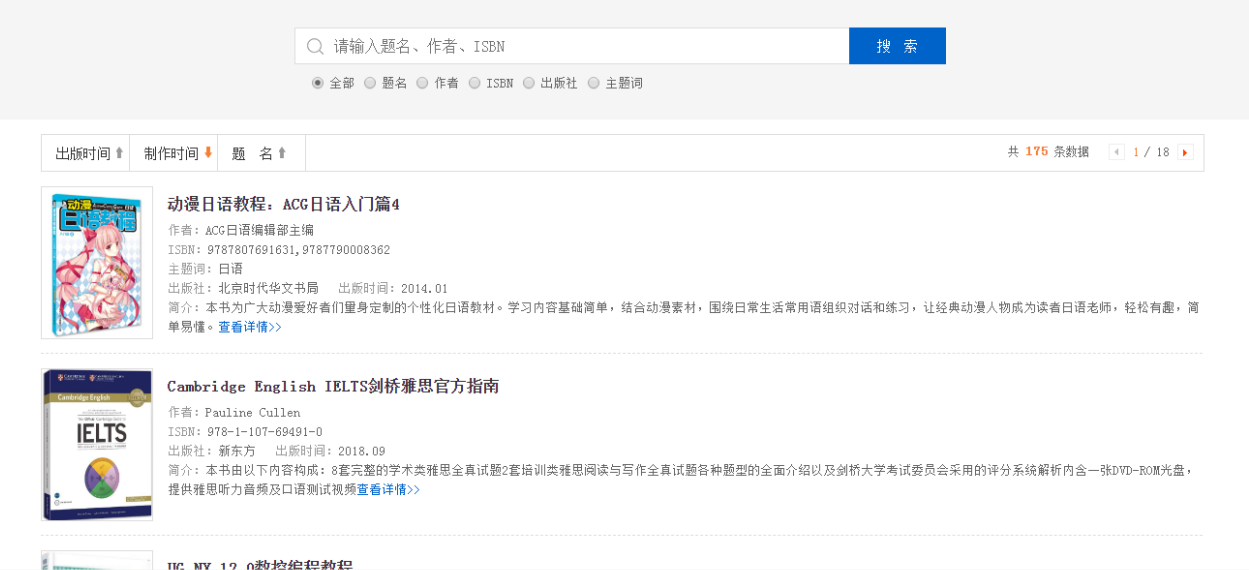Image resolution: width=1249 pixels, height=570 pixels.
Task: Open title Cambridge English IELTS剑桥雅思官方指南
Action: point(333,386)
